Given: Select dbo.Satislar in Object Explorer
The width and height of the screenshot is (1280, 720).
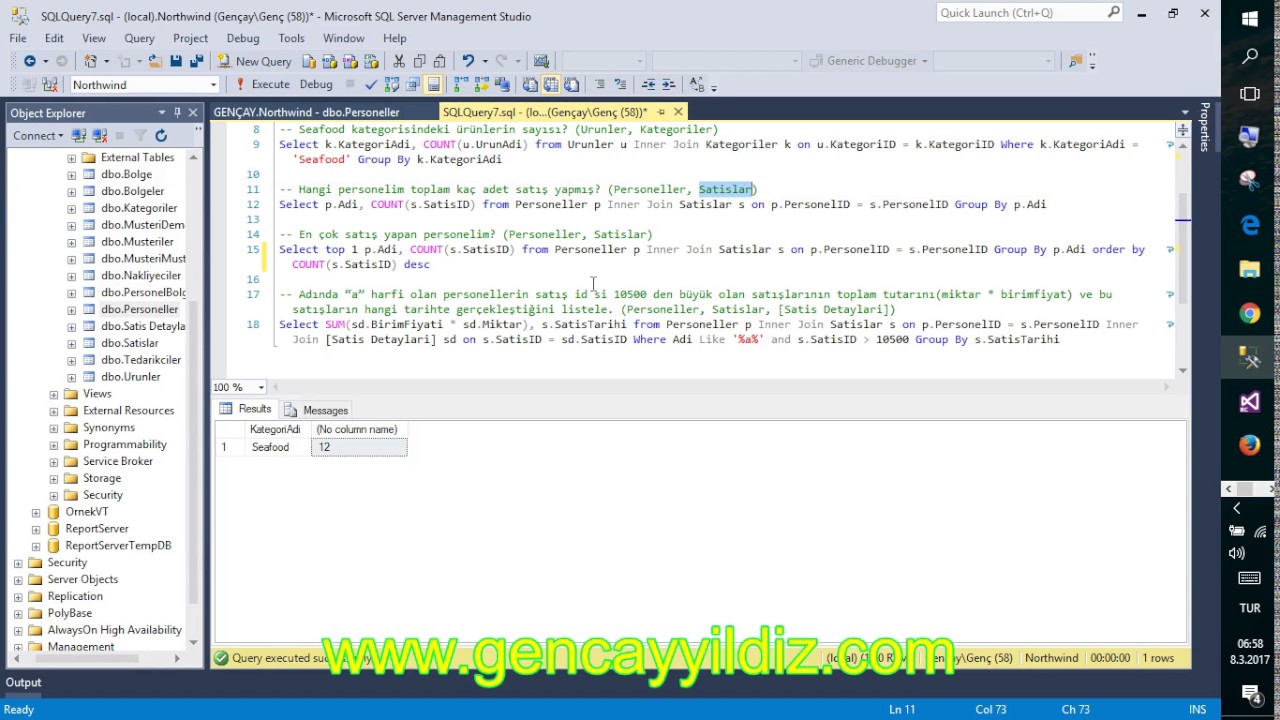Looking at the screenshot, I should click(129, 343).
